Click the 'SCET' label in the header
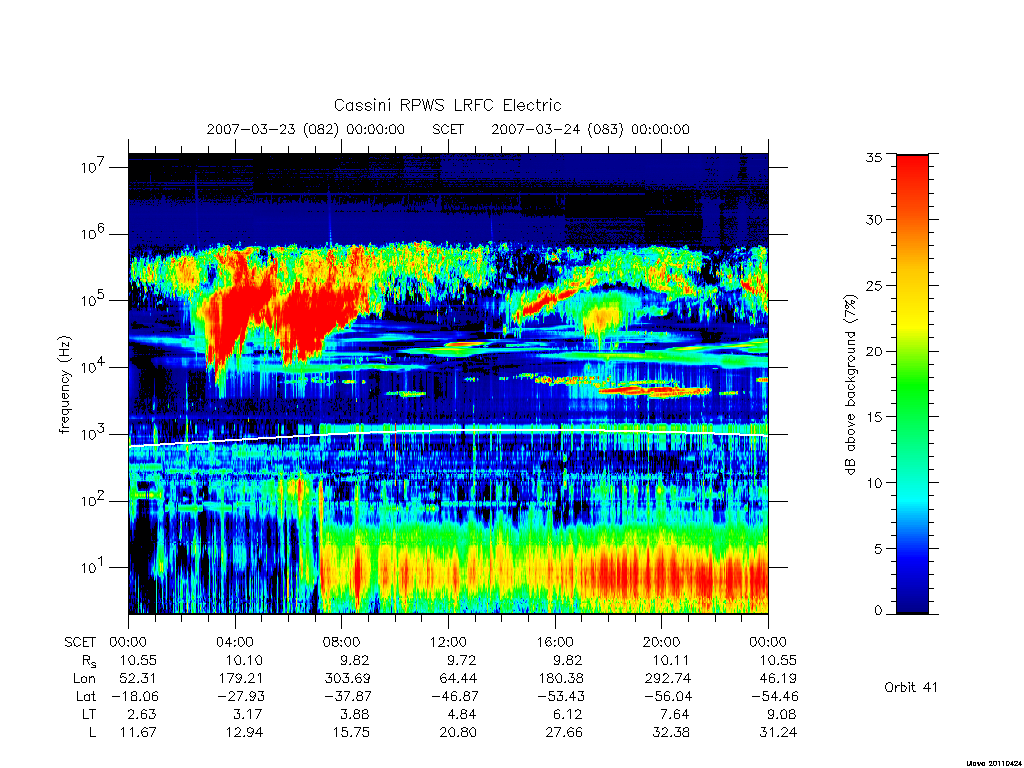Screen dimensions: 1024x768 (448, 129)
